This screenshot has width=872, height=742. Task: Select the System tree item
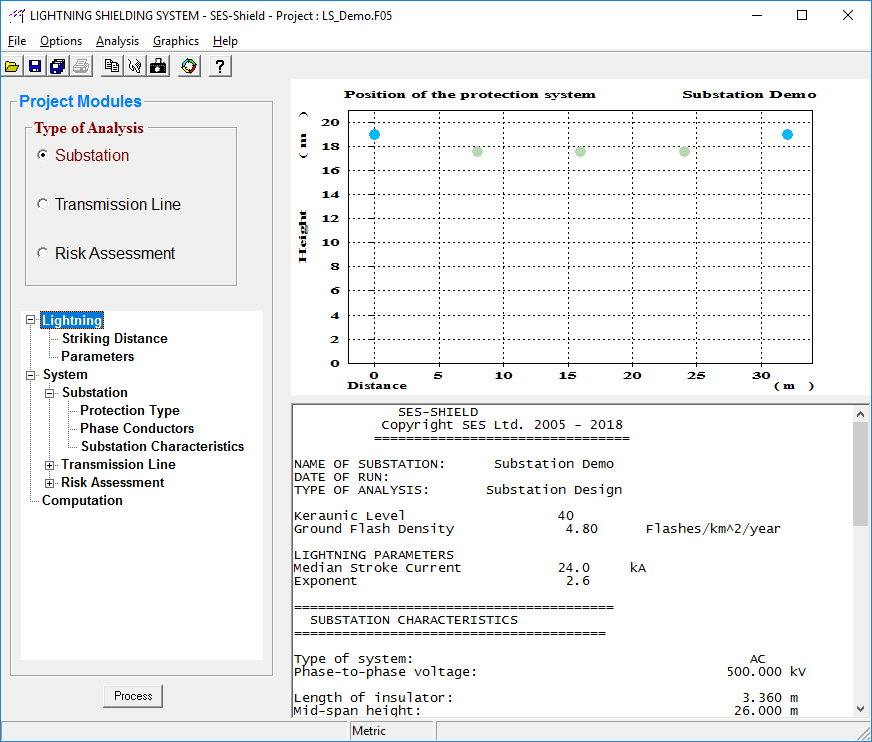coord(65,374)
